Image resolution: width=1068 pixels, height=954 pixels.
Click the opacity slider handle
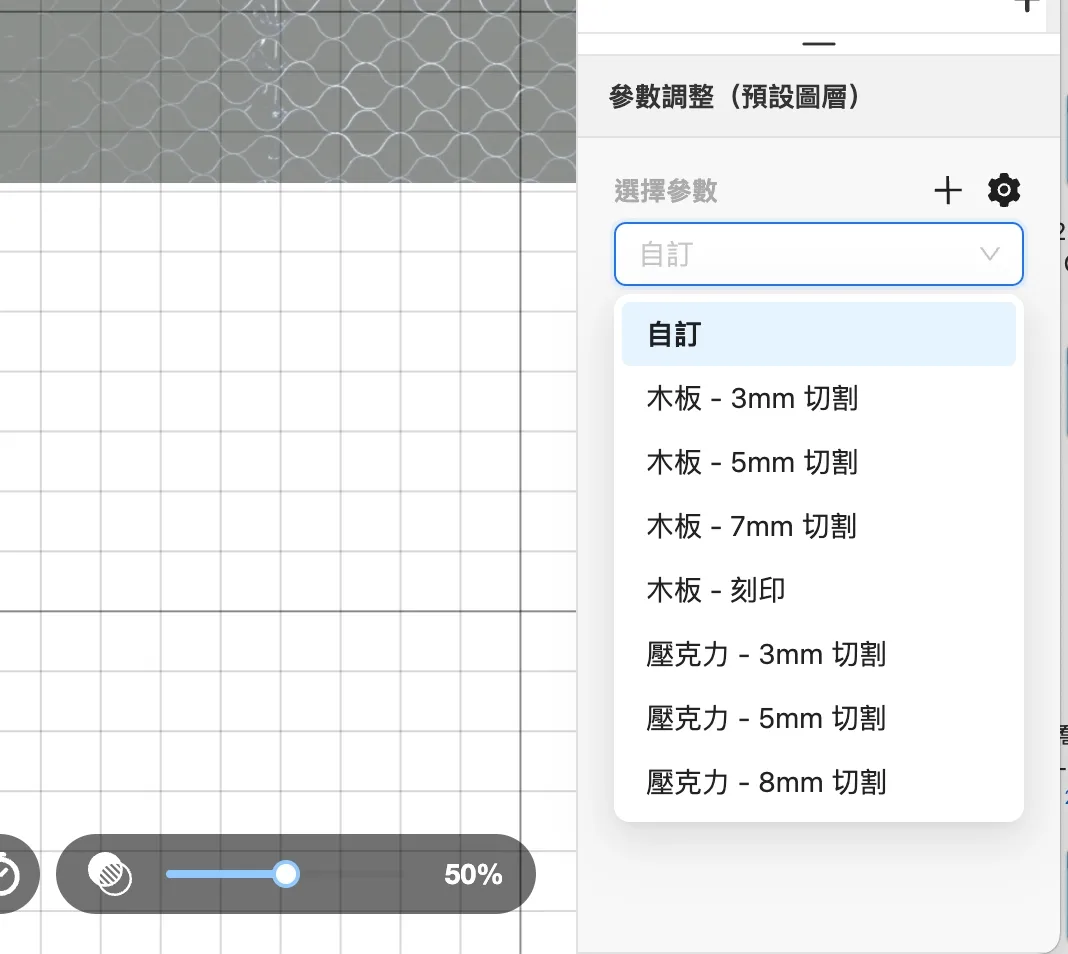click(286, 874)
